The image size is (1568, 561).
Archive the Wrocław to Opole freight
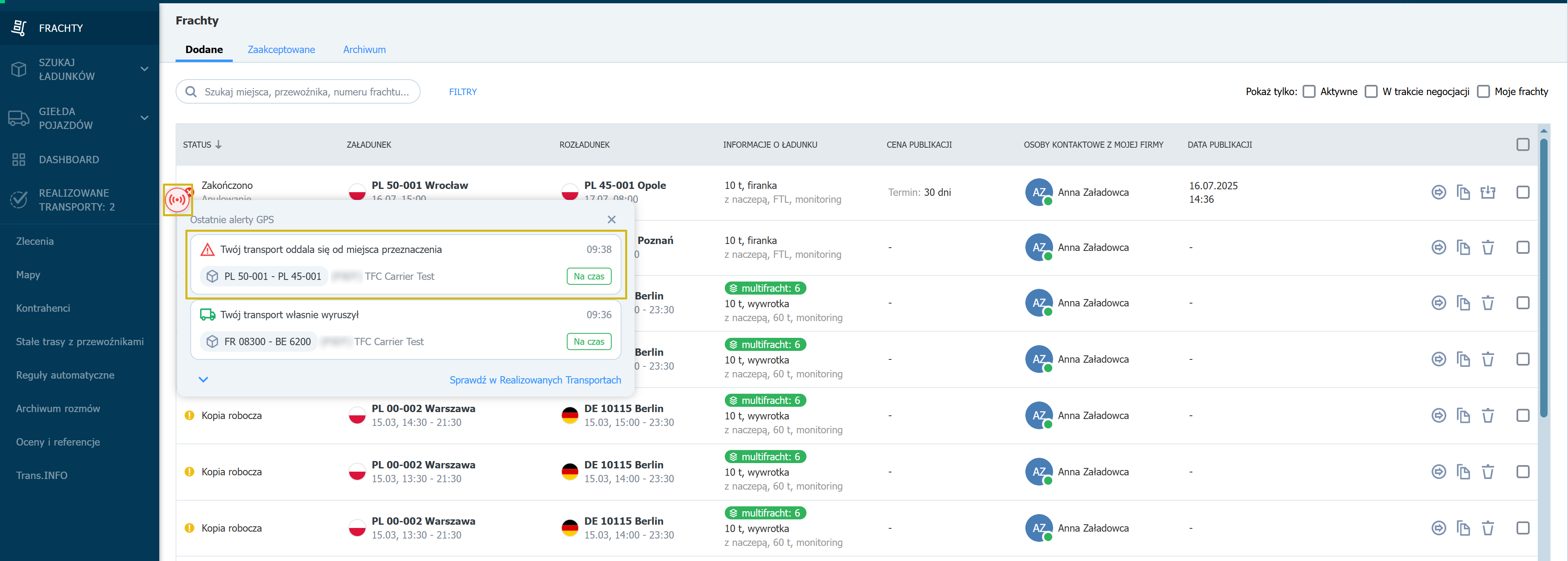(1488, 192)
